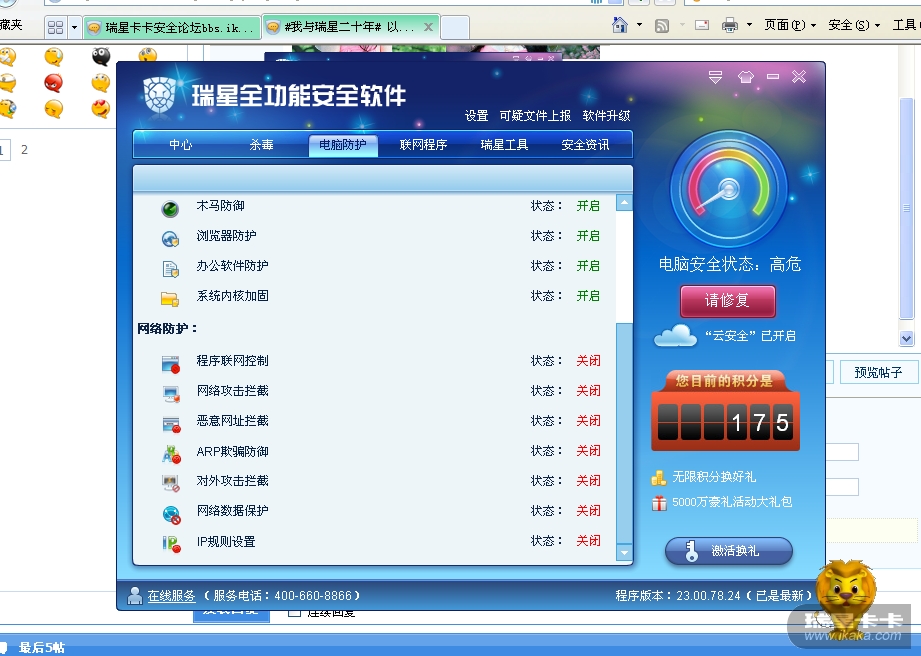Click the gift box icon beside 5000万豪礼

(x=659, y=503)
